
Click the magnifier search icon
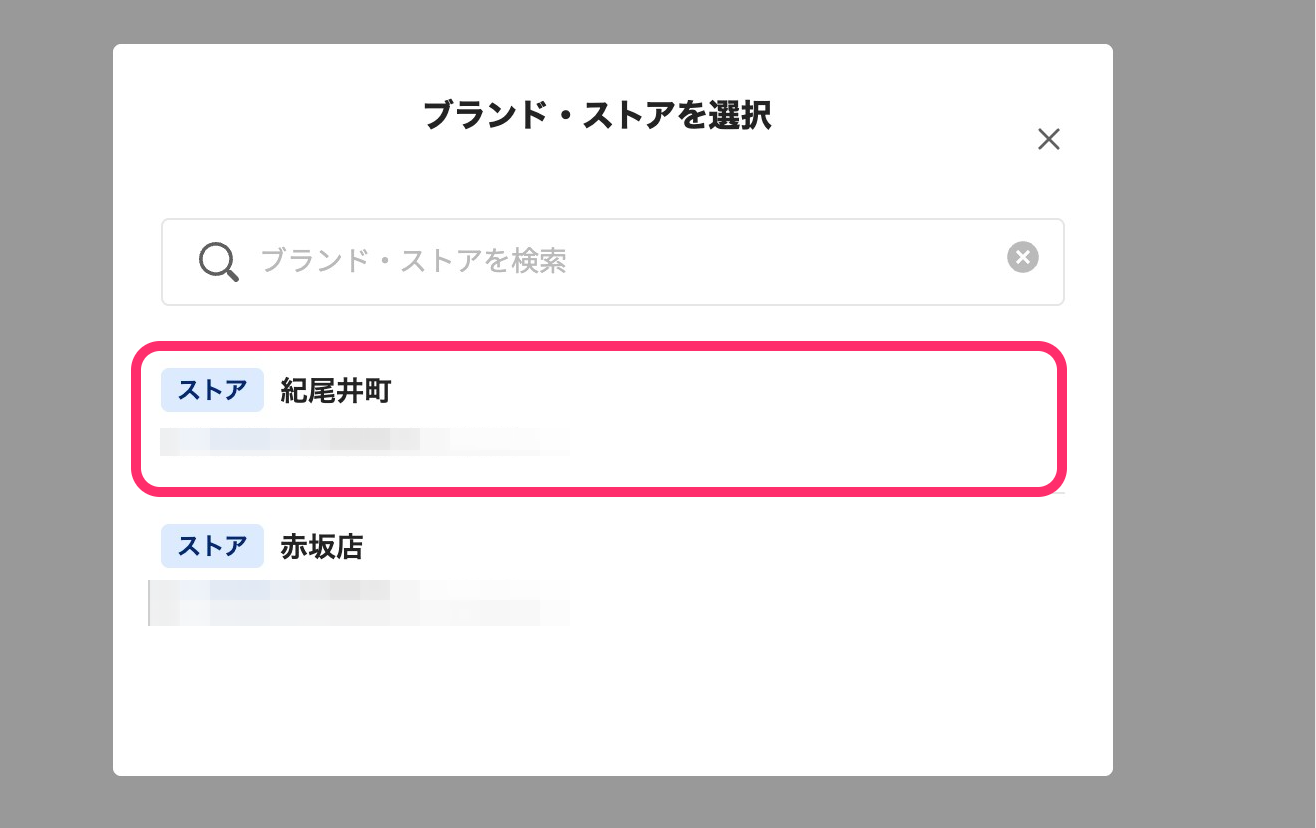click(x=218, y=262)
